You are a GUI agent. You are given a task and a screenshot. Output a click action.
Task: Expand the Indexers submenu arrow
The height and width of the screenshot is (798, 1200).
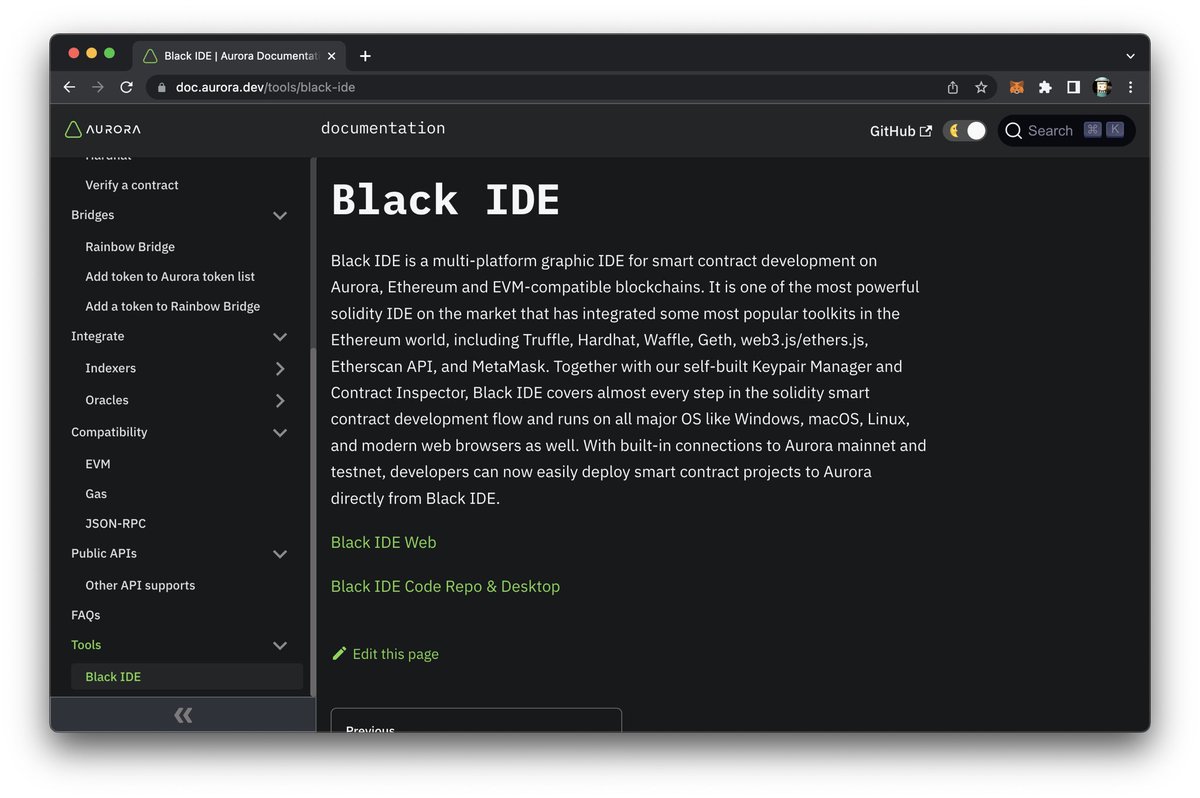tap(281, 368)
